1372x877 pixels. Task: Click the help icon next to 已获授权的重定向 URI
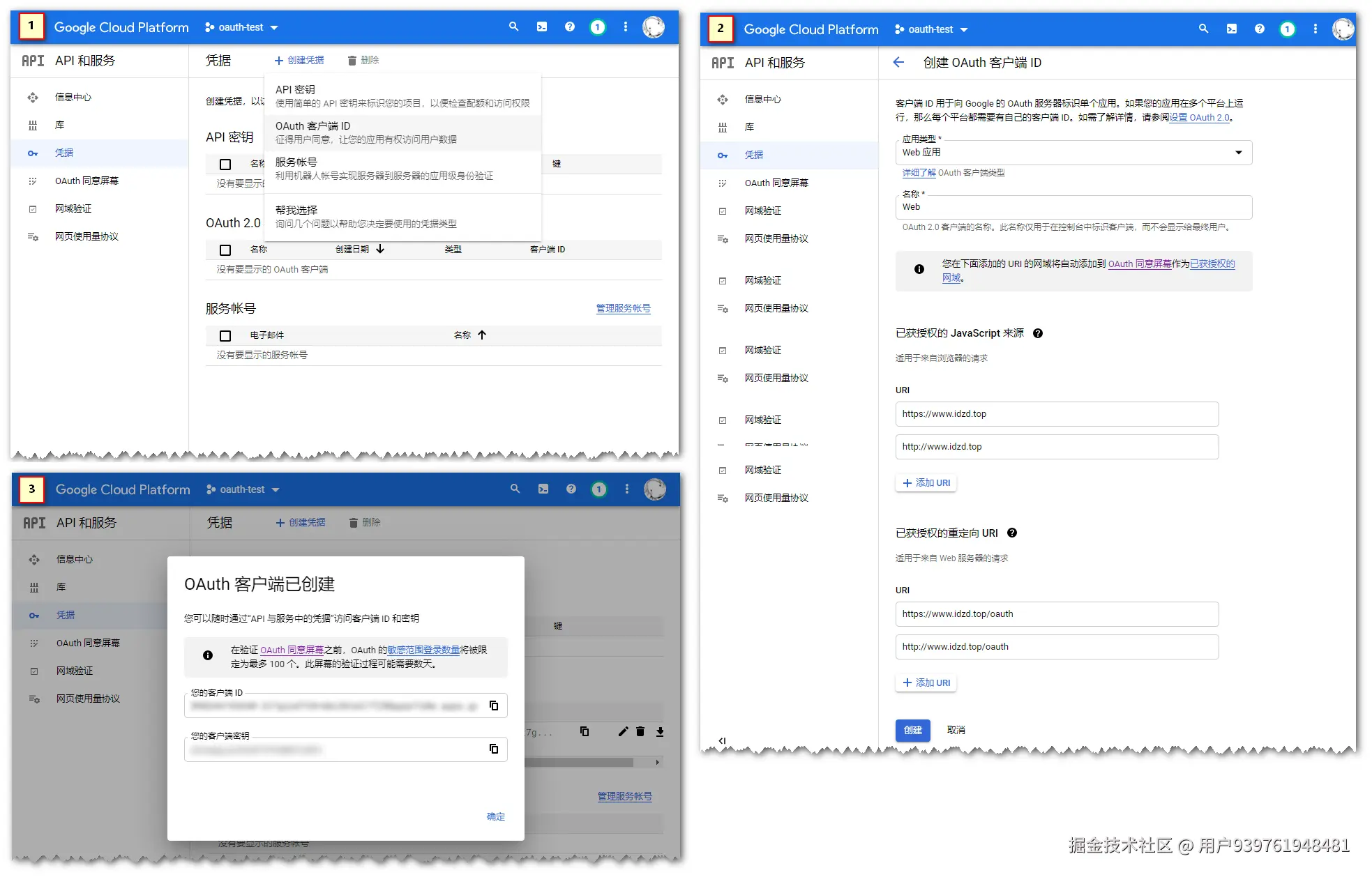(x=1012, y=533)
